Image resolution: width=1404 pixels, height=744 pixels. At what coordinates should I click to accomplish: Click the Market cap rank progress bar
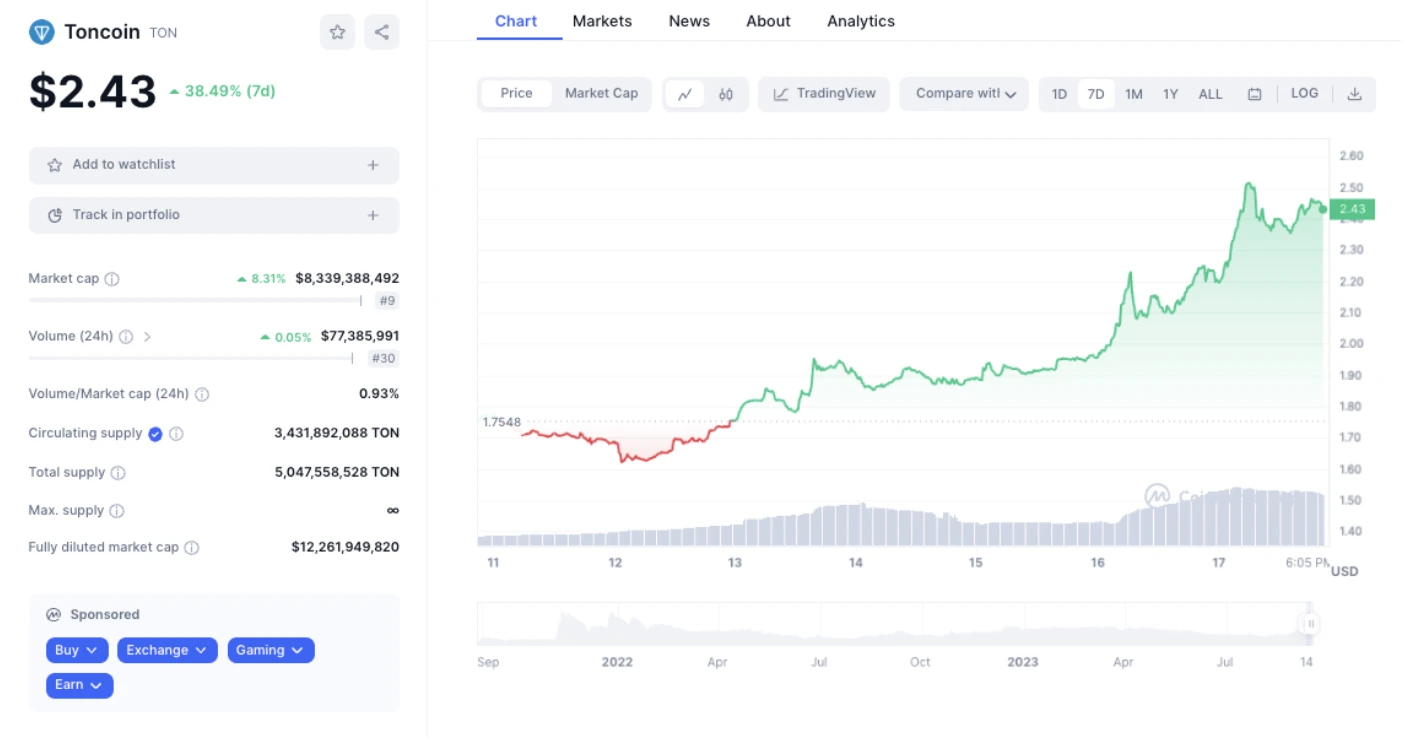195,300
